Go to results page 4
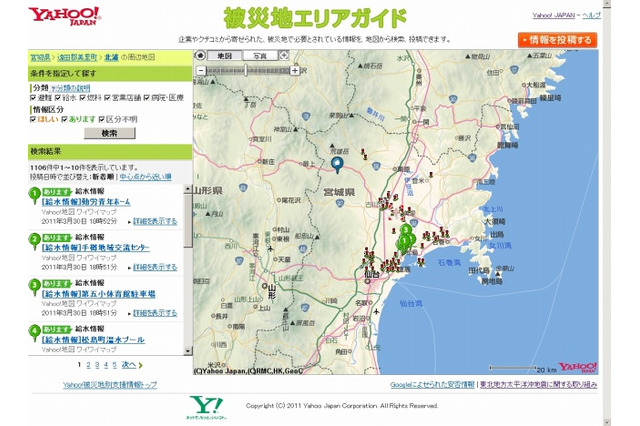The image size is (640, 426). 106,365
